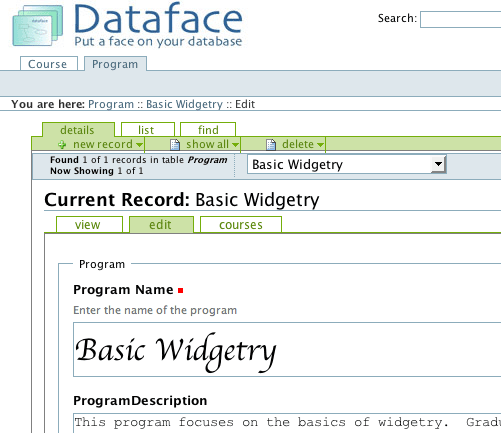Click the delete document icon

pyautogui.click(x=271, y=144)
